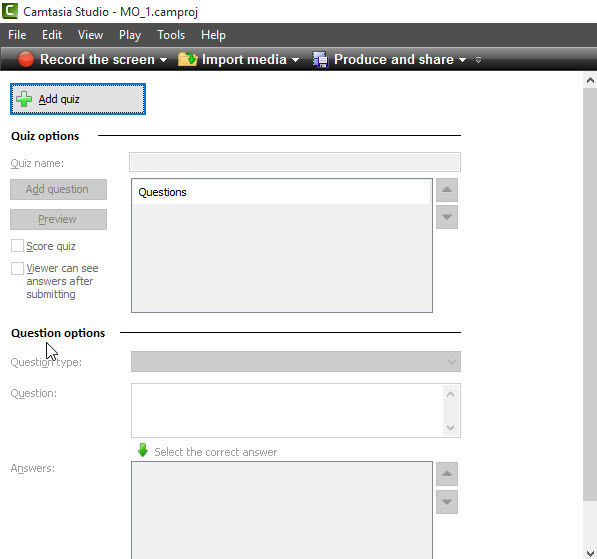Click Question box scroll up arrow
This screenshot has width=597, height=559.
click(x=450, y=394)
